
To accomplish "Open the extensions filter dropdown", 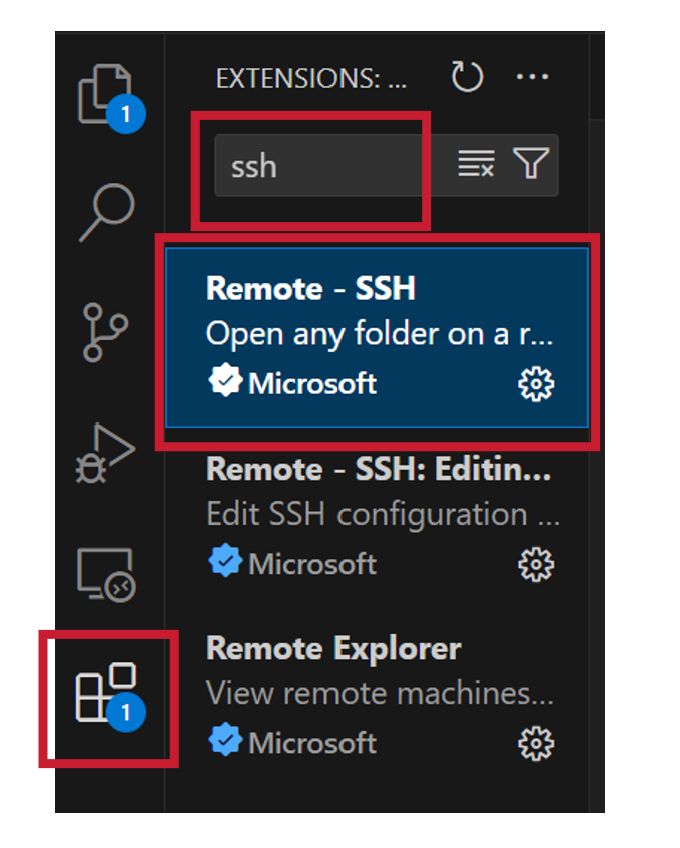I will click(x=531, y=163).
